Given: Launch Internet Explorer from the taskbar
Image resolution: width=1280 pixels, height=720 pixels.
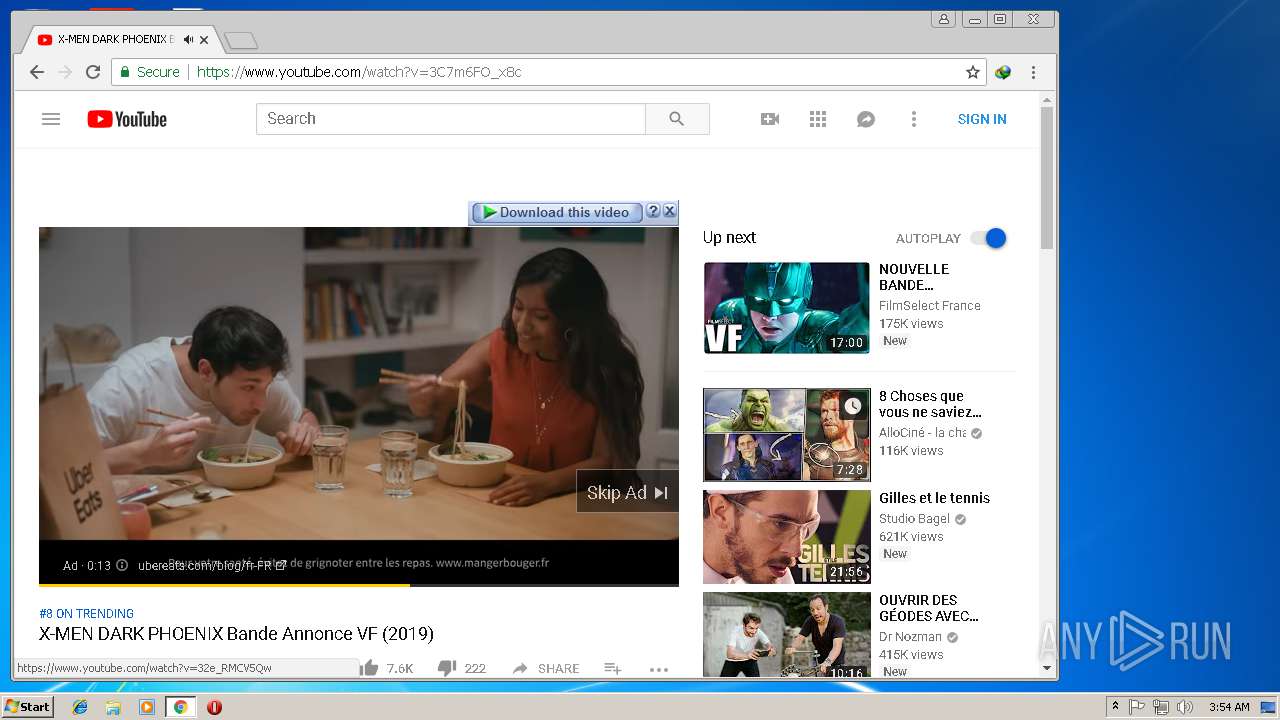Looking at the screenshot, I should coord(80,707).
